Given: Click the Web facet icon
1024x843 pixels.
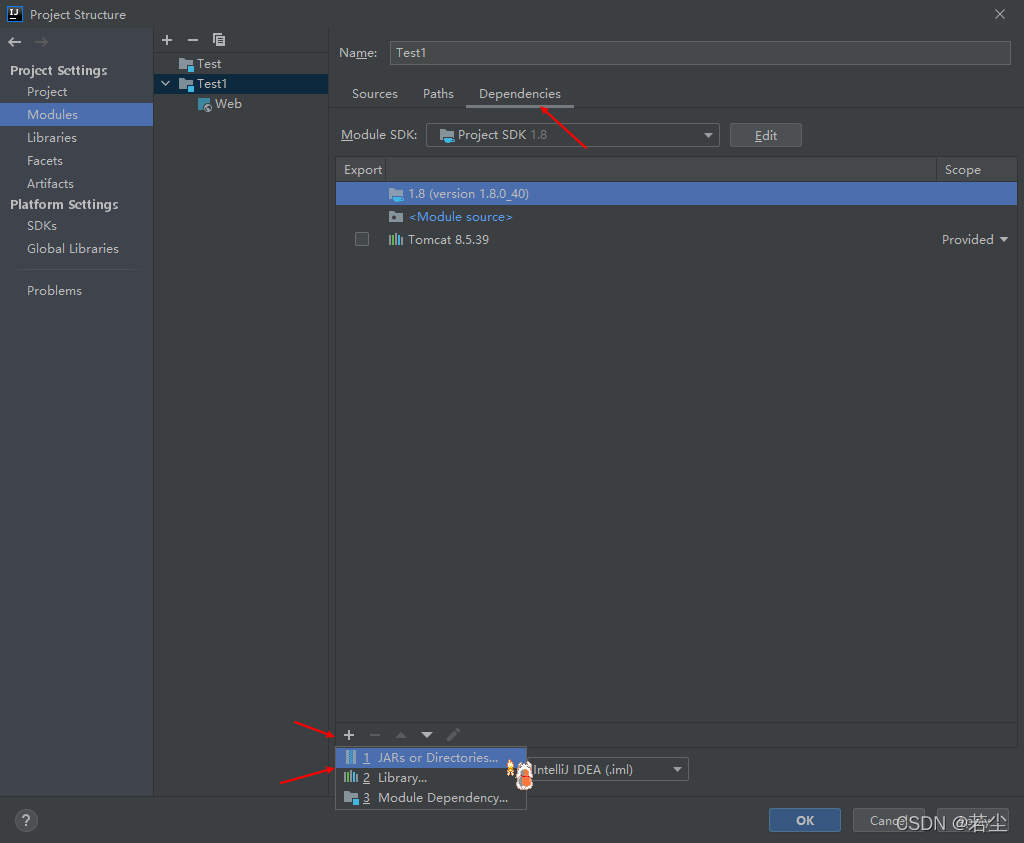Looking at the screenshot, I should click(x=204, y=104).
